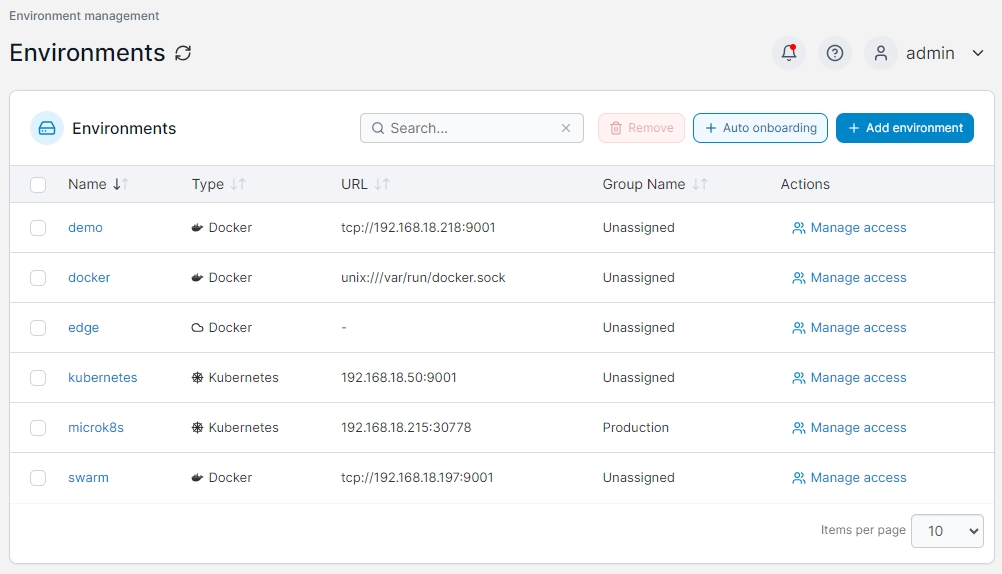Open the kubernetes environment link
Image resolution: width=1002 pixels, height=574 pixels.
pos(102,378)
